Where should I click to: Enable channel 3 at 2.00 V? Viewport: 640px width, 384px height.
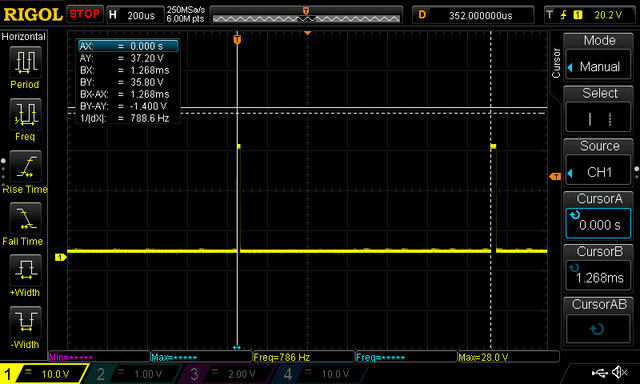pos(227,374)
